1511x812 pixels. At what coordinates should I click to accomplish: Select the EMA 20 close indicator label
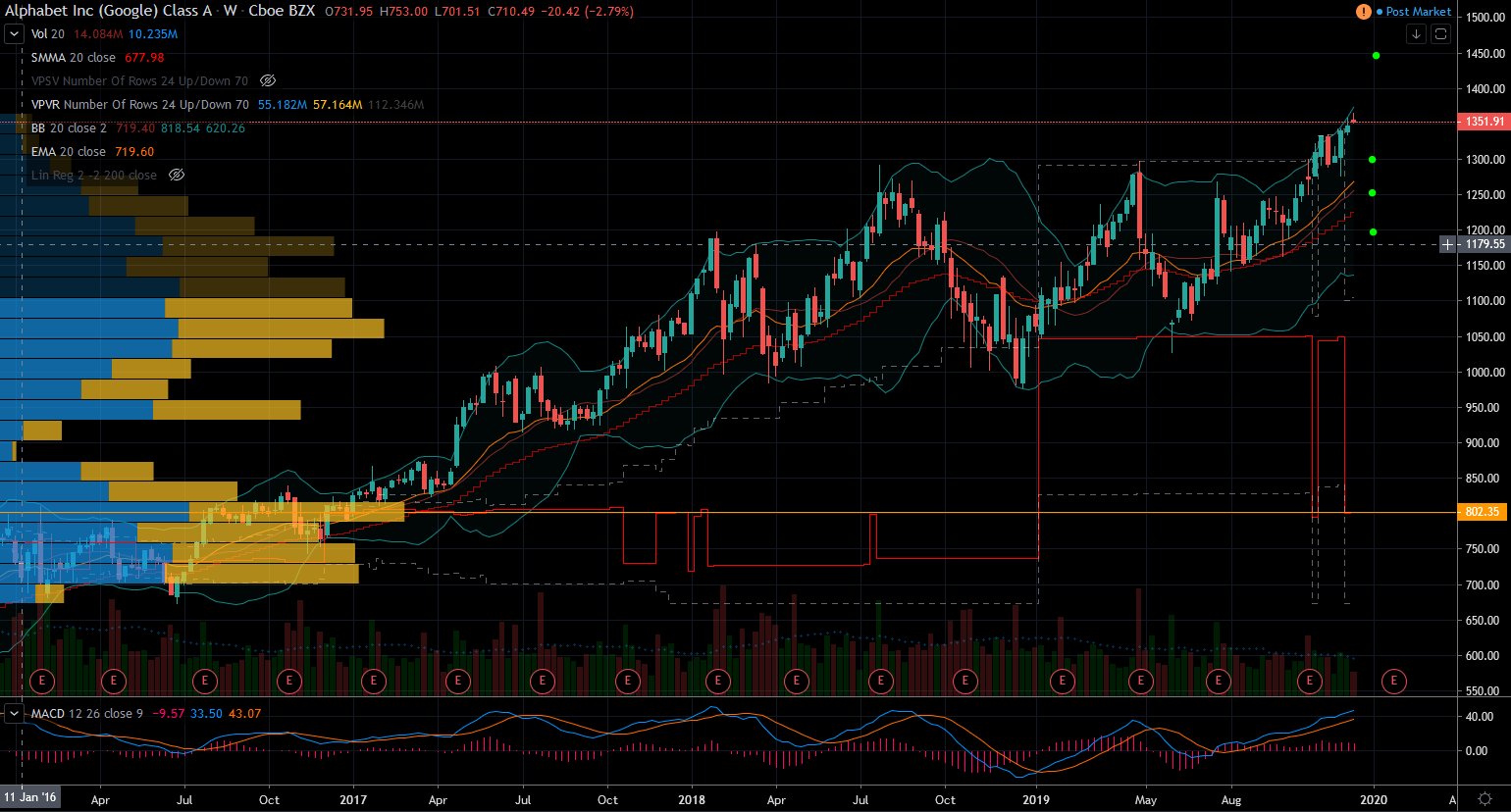tap(69, 152)
